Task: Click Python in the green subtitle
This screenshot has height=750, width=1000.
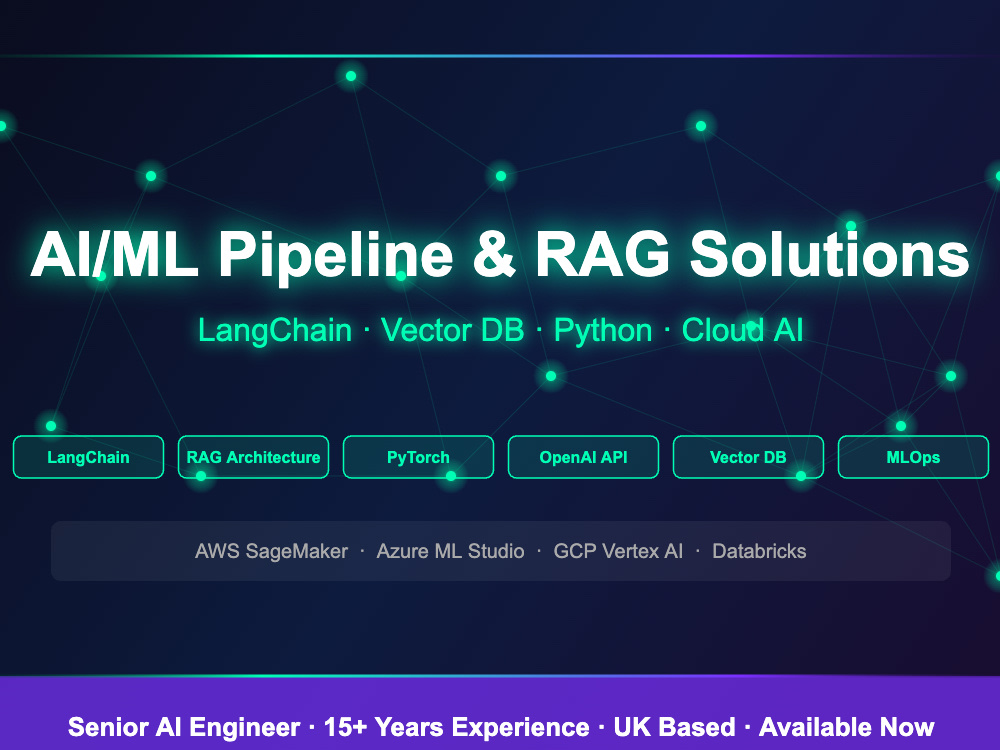Action: click(603, 331)
